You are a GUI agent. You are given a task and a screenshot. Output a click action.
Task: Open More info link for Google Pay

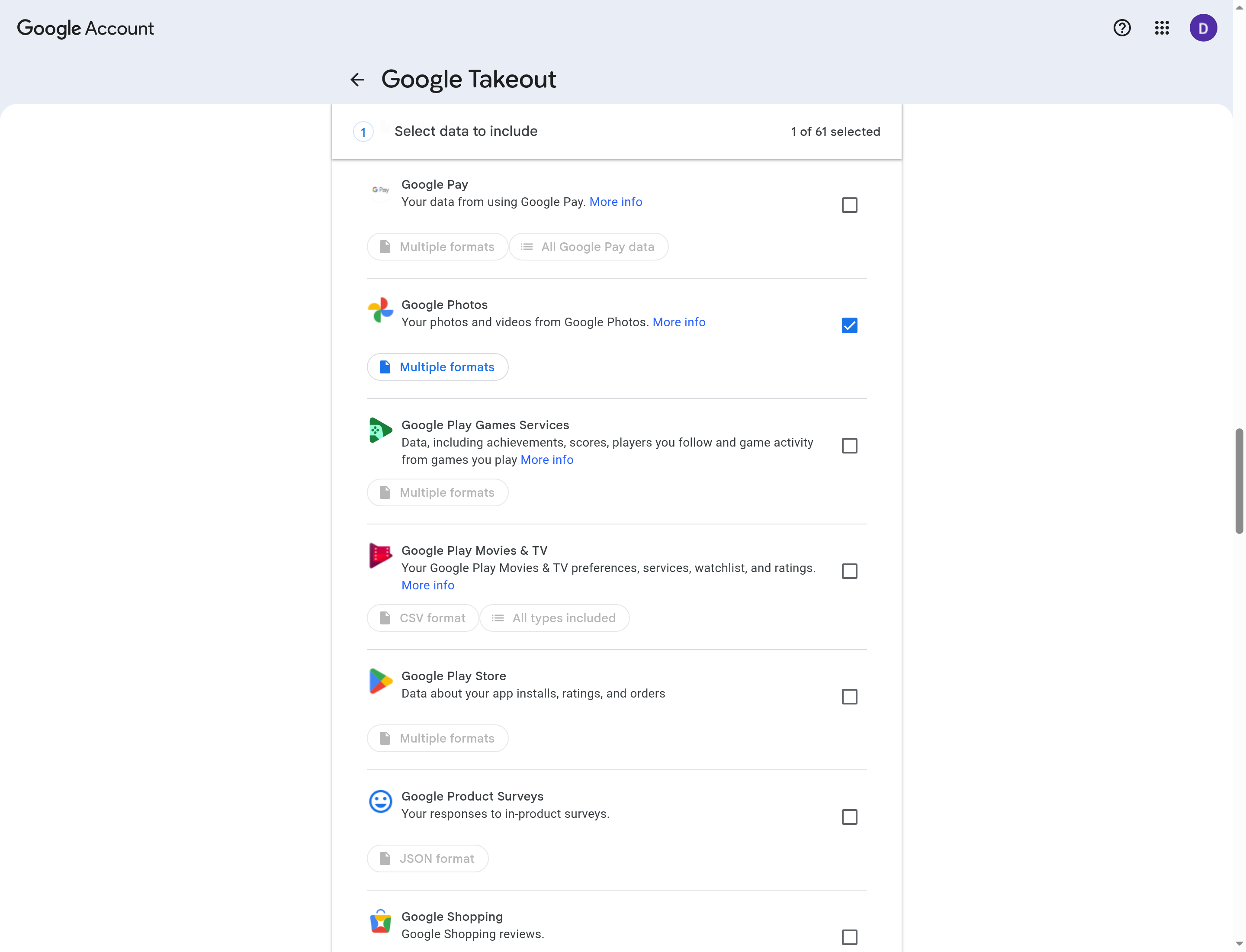click(615, 202)
